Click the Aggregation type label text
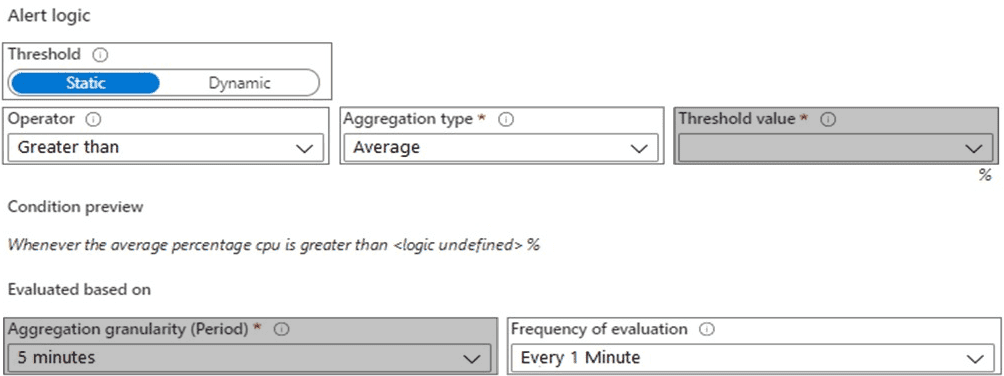 point(409,119)
